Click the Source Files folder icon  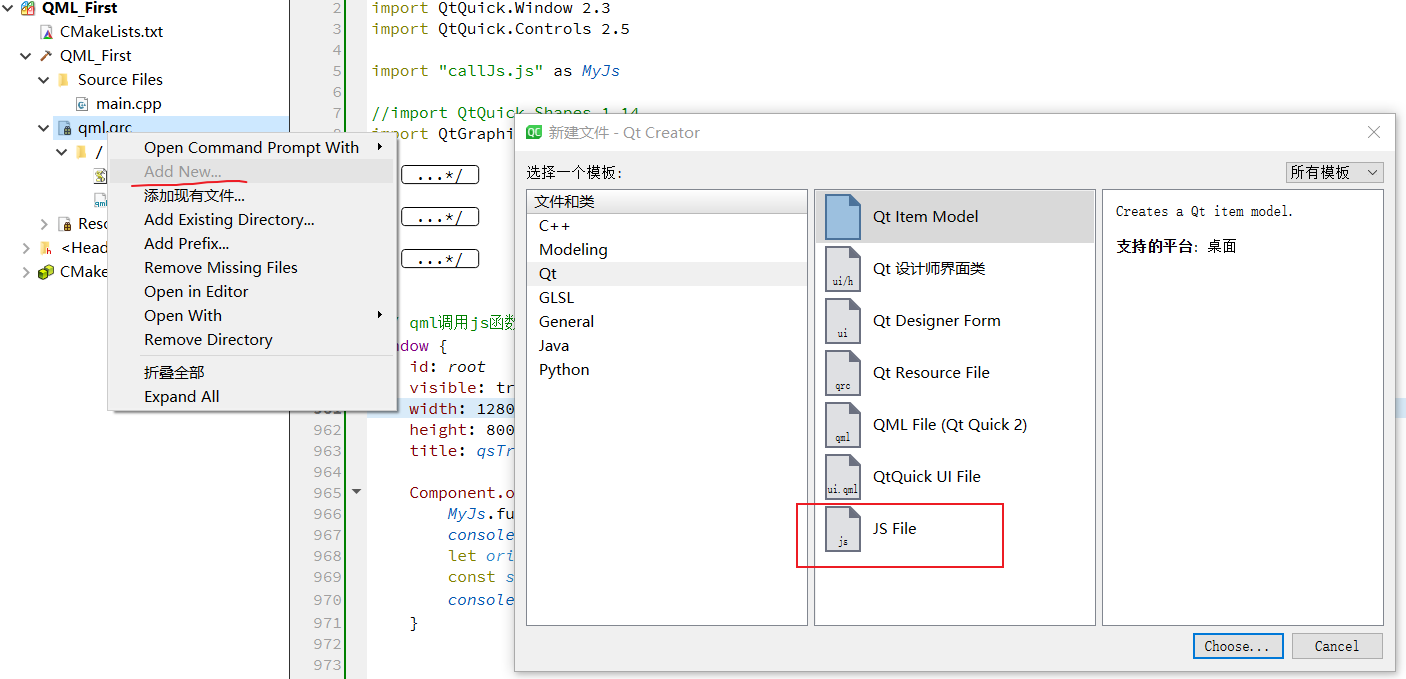[64, 80]
